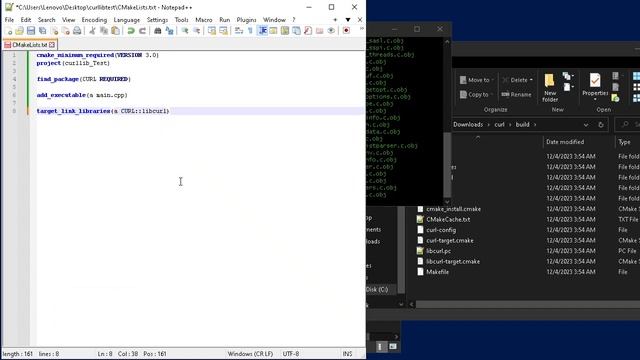Toggle the Word Wrap toolbar icon

coord(239,31)
